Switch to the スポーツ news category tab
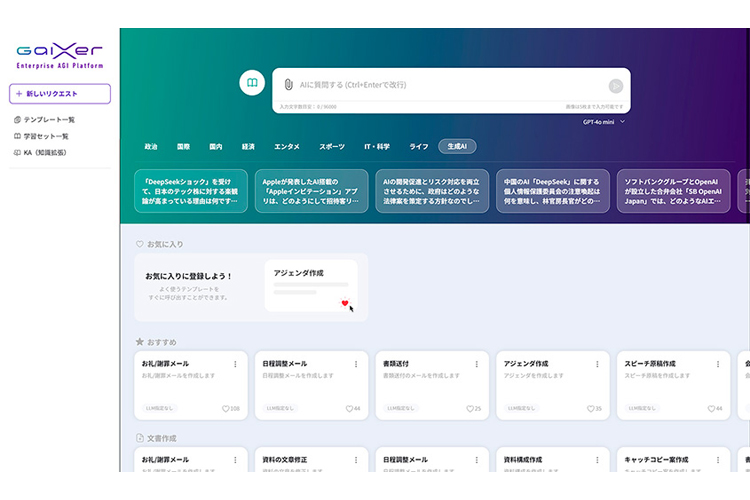Image resolution: width=750 pixels, height=500 pixels. 332,146
